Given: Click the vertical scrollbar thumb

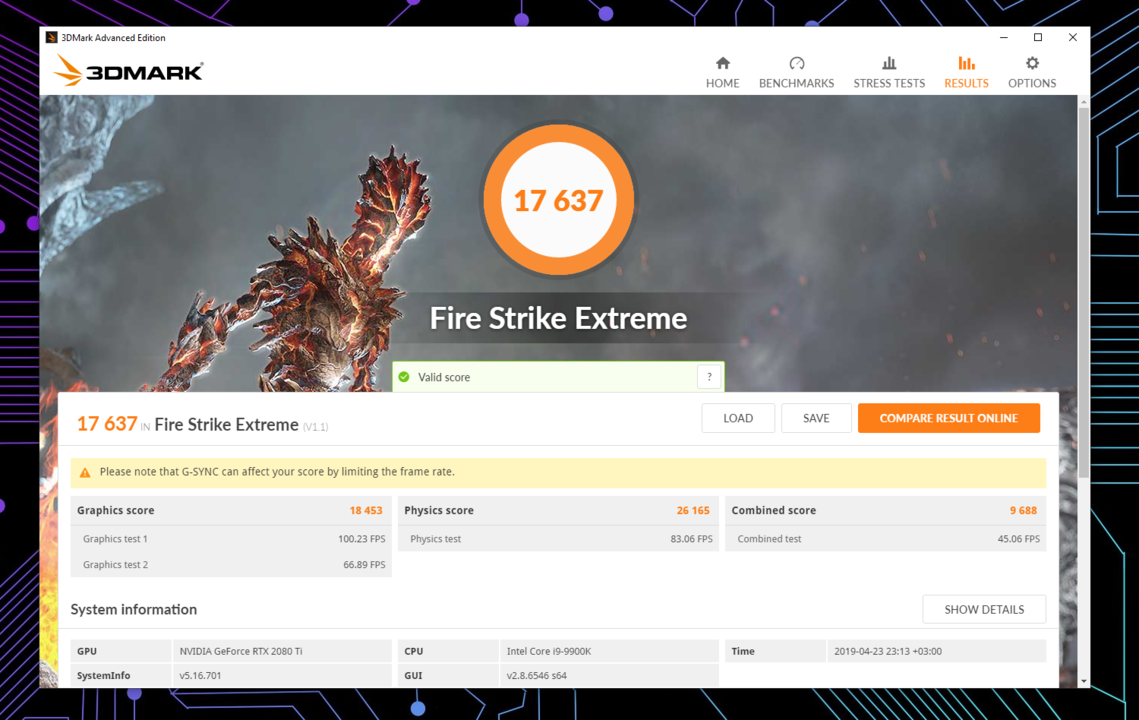Looking at the screenshot, I should (1083, 293).
